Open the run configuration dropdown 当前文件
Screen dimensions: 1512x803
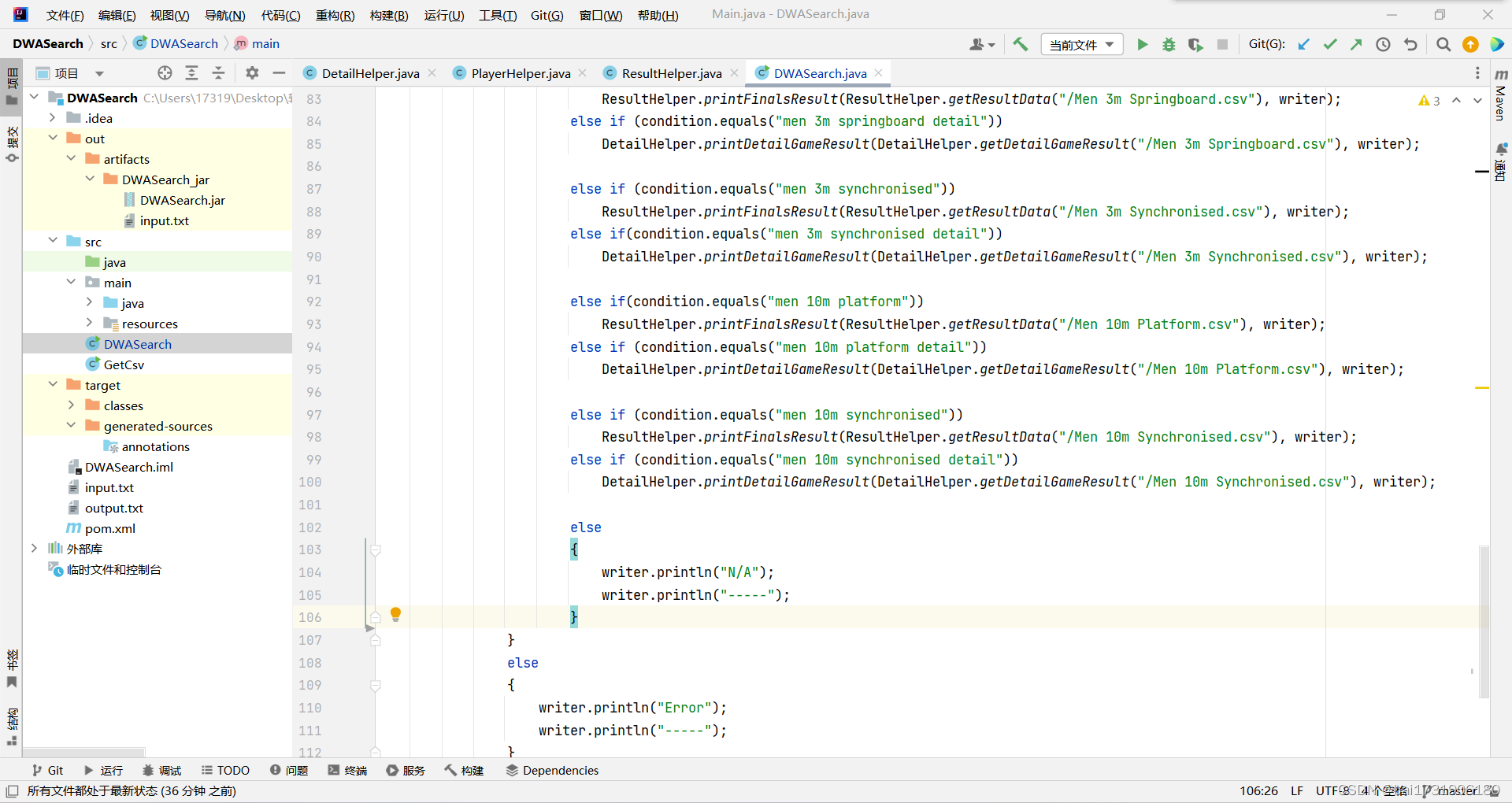pyautogui.click(x=1081, y=44)
